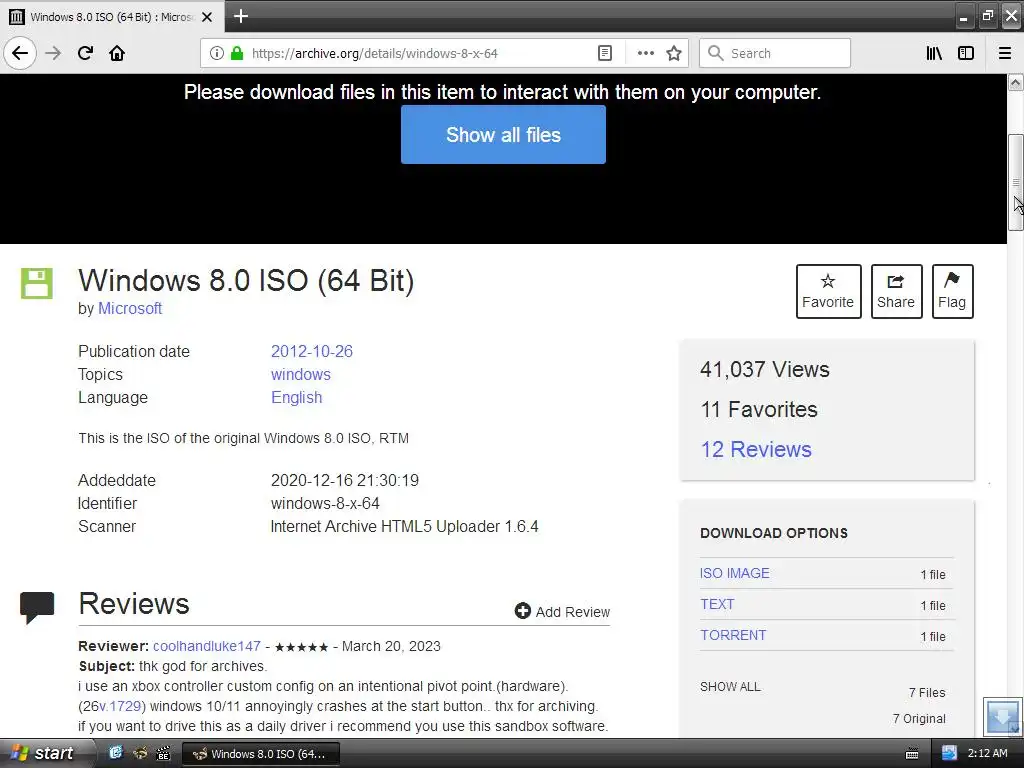Share this archive item
This screenshot has height=768, width=1024.
(896, 291)
